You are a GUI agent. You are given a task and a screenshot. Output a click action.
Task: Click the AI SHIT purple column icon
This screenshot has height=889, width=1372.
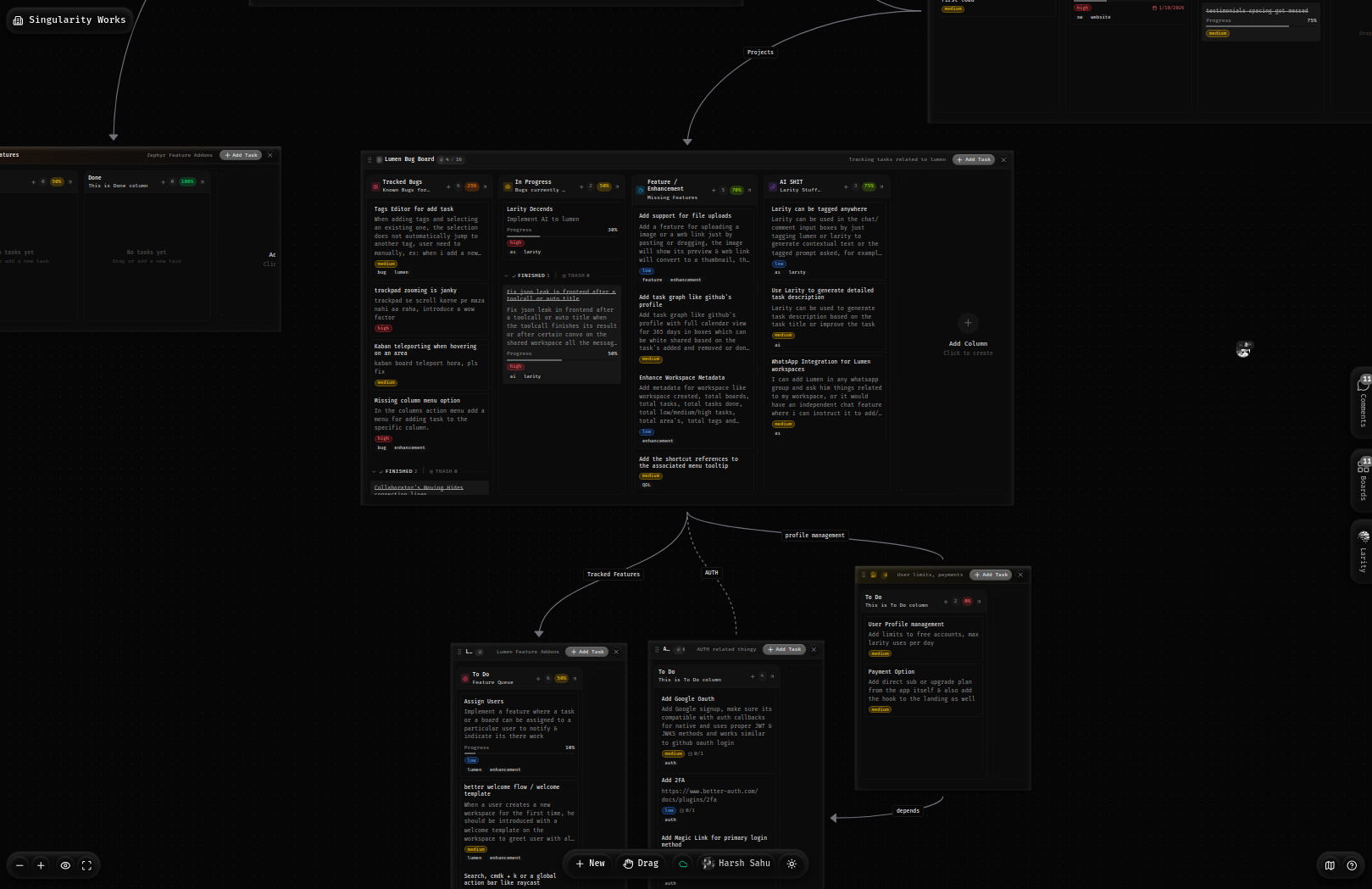(773, 186)
